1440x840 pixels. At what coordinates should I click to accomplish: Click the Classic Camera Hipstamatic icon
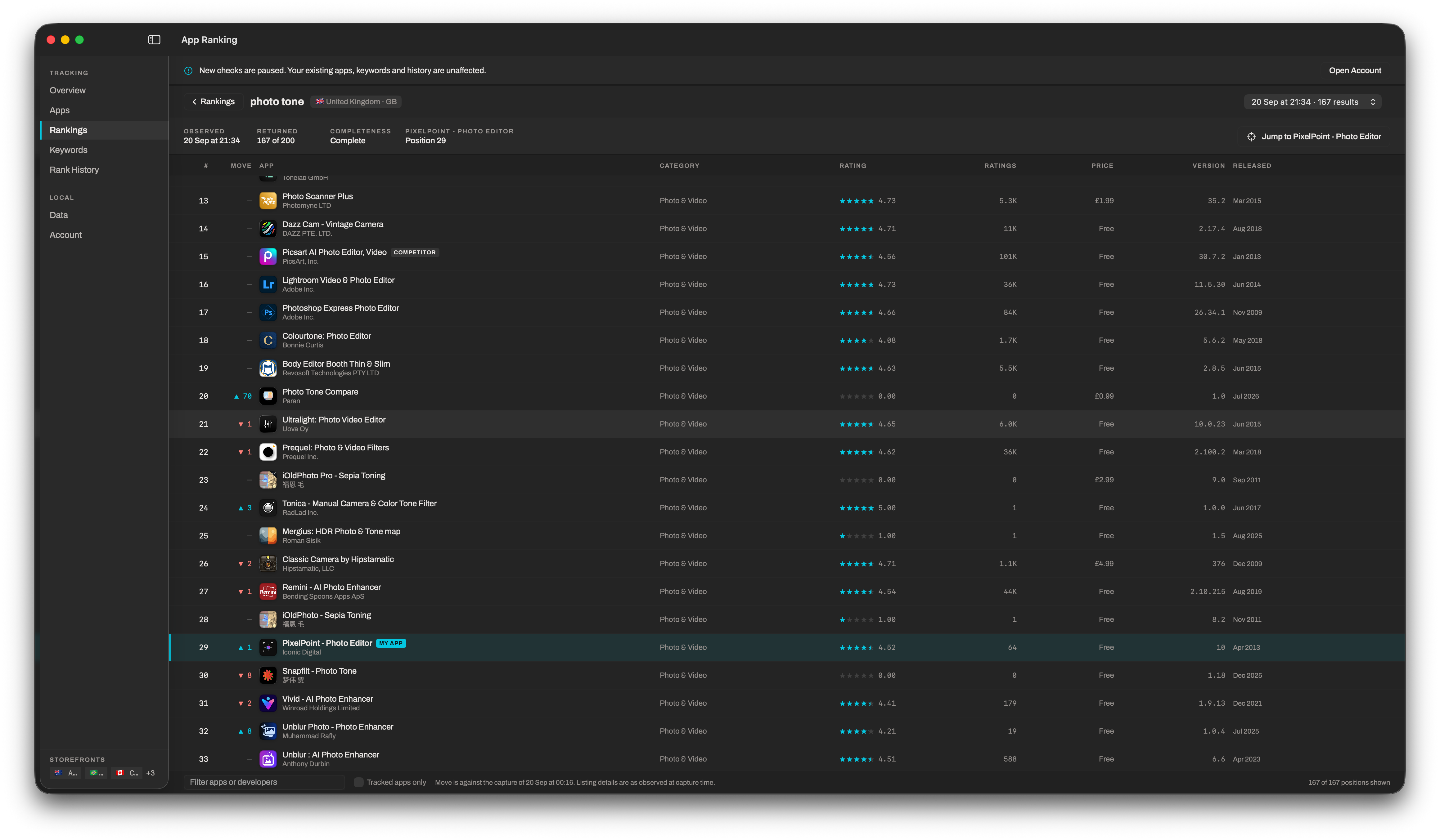268,564
